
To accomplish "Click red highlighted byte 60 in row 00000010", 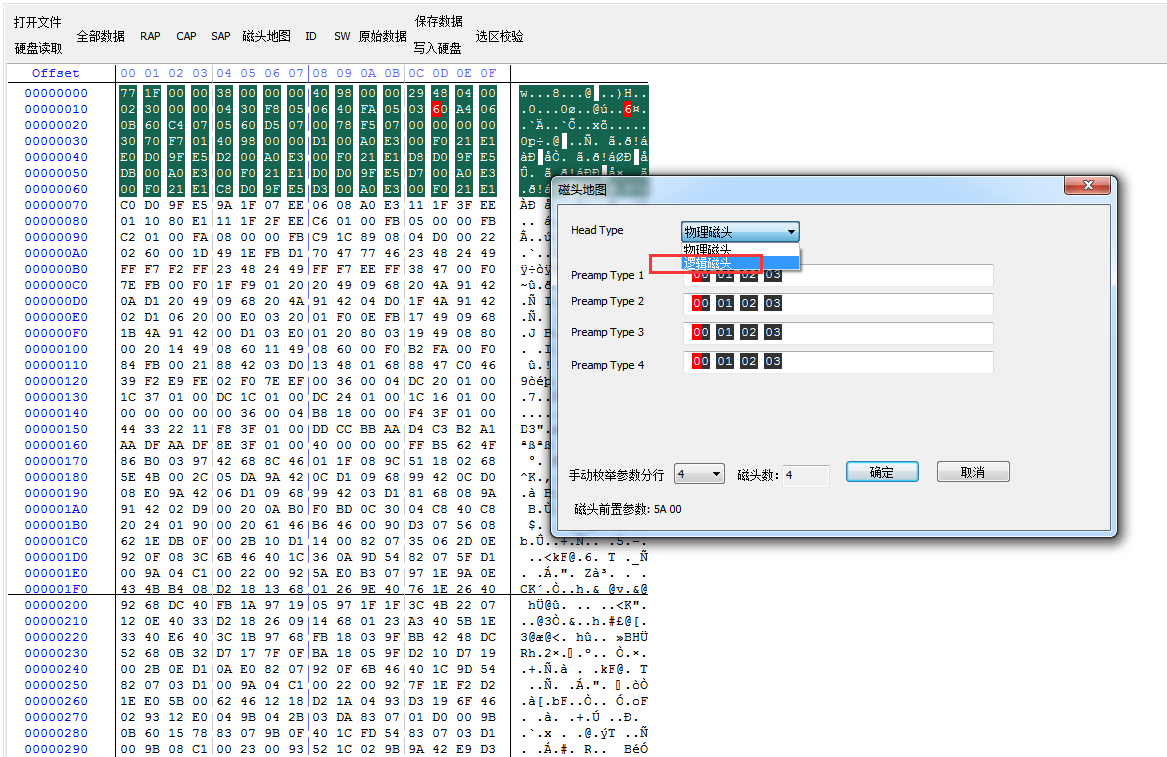I will coord(440,109).
